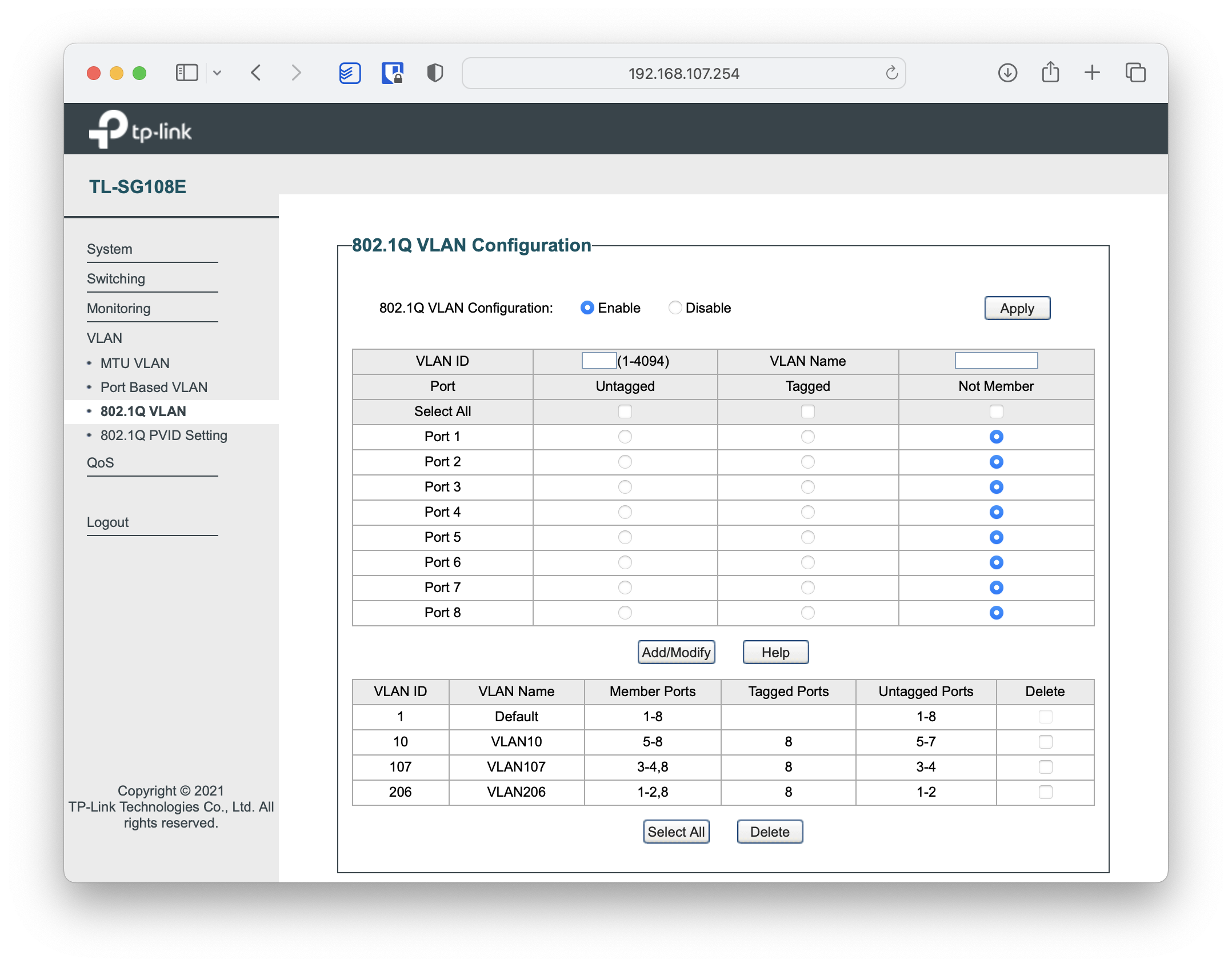Screen dimensions: 1232x967
Task: Set Port 6 to Untagged
Action: tap(625, 562)
